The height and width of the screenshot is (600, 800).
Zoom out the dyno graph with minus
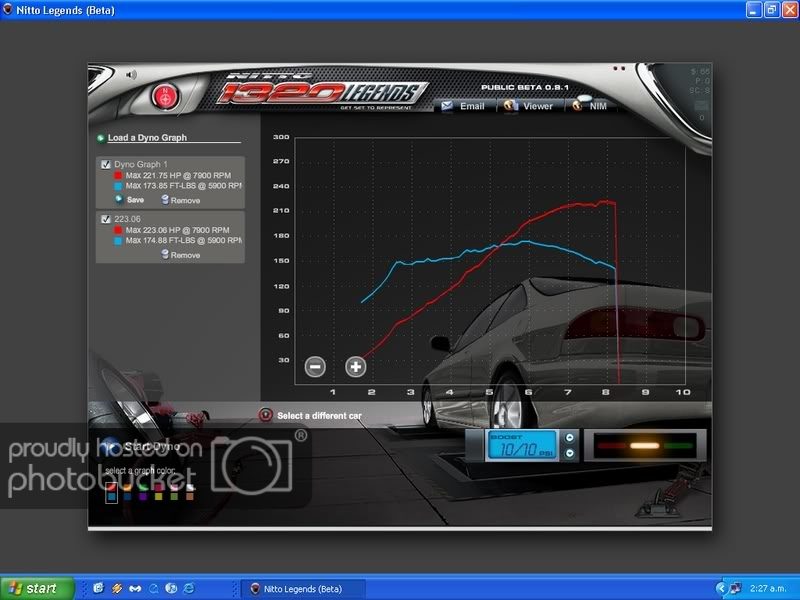click(315, 366)
